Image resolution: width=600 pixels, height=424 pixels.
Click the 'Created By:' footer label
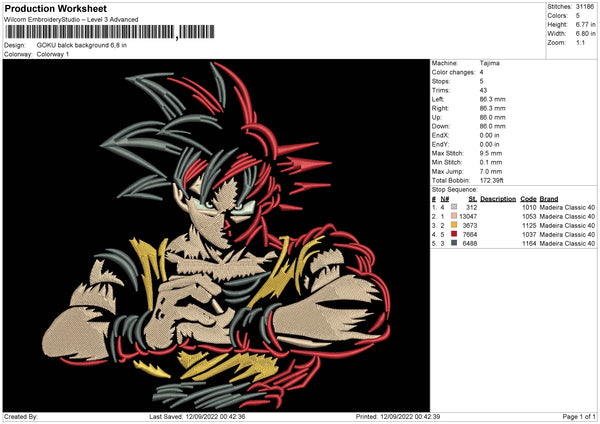[x=21, y=416]
